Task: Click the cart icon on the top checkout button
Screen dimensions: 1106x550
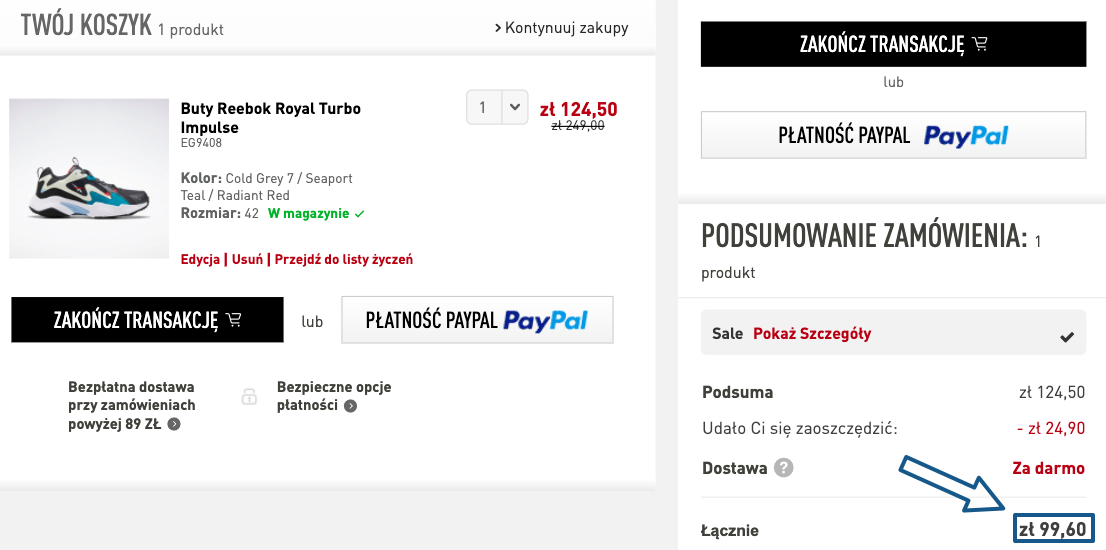Action: click(980, 44)
